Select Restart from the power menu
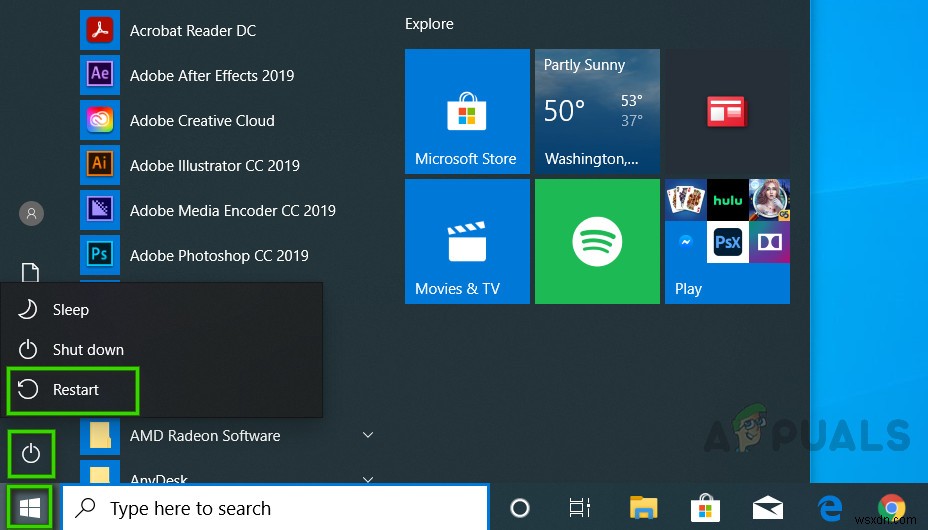 (162, 390)
